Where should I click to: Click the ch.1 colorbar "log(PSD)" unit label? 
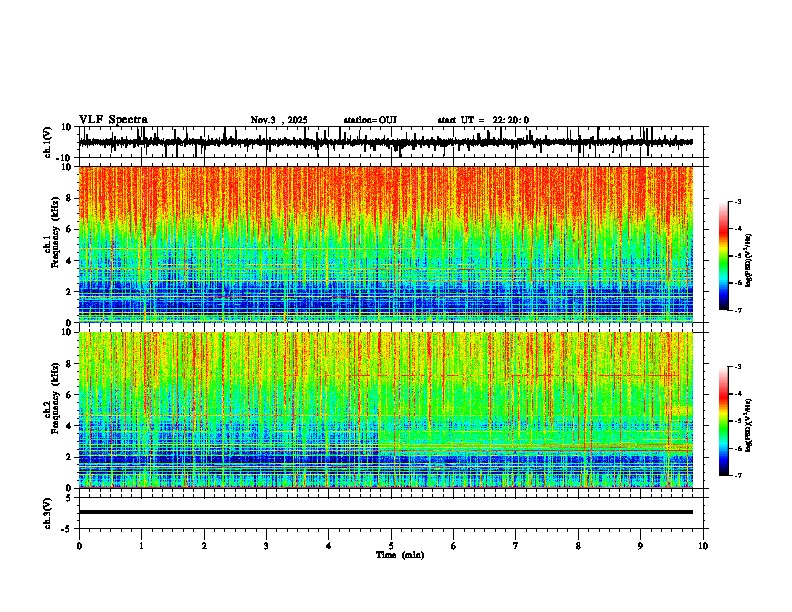(749, 260)
